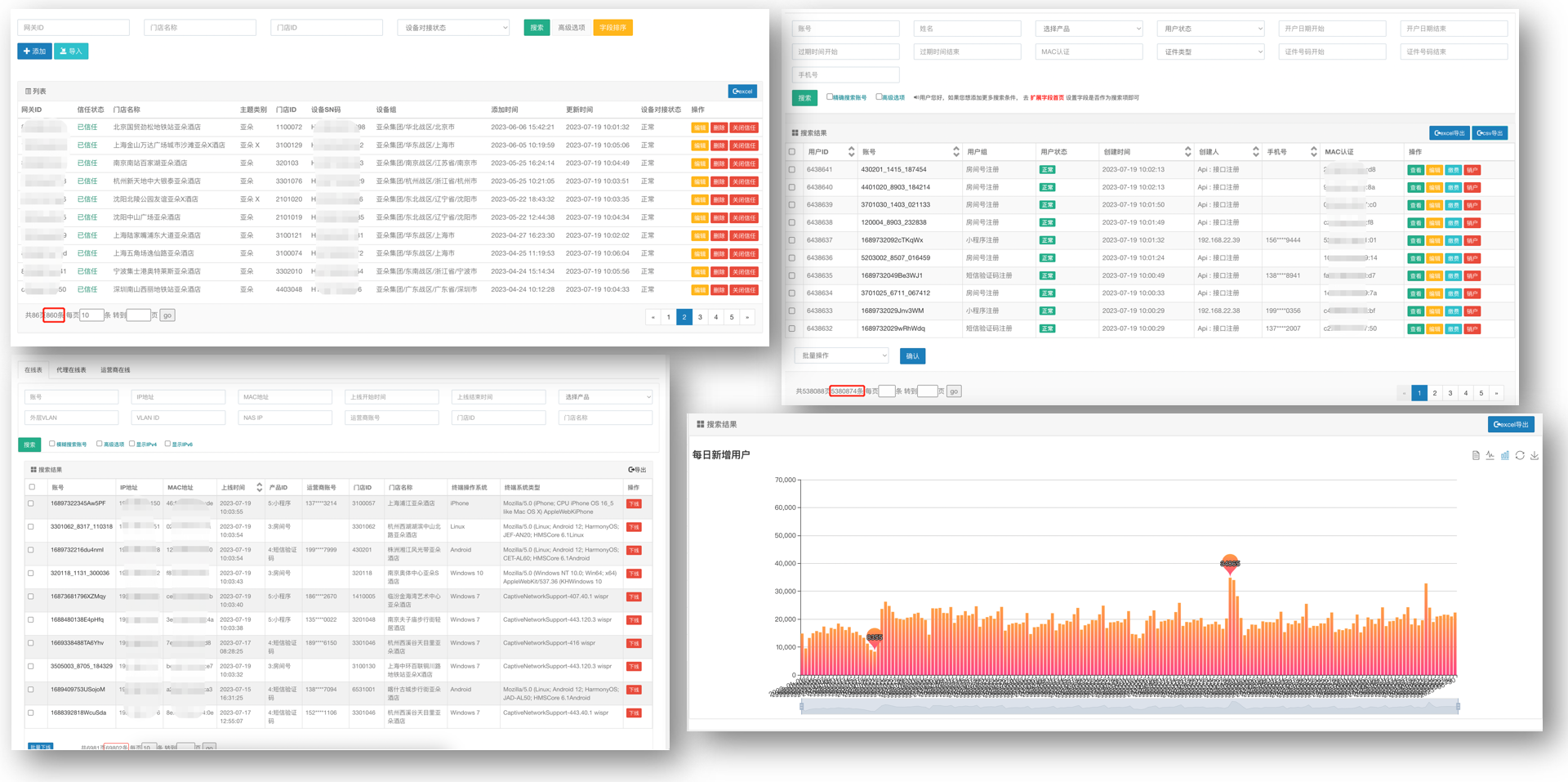1568x782 pixels.
Task: Click the chart data zoom slider bar
Action: [1129, 706]
